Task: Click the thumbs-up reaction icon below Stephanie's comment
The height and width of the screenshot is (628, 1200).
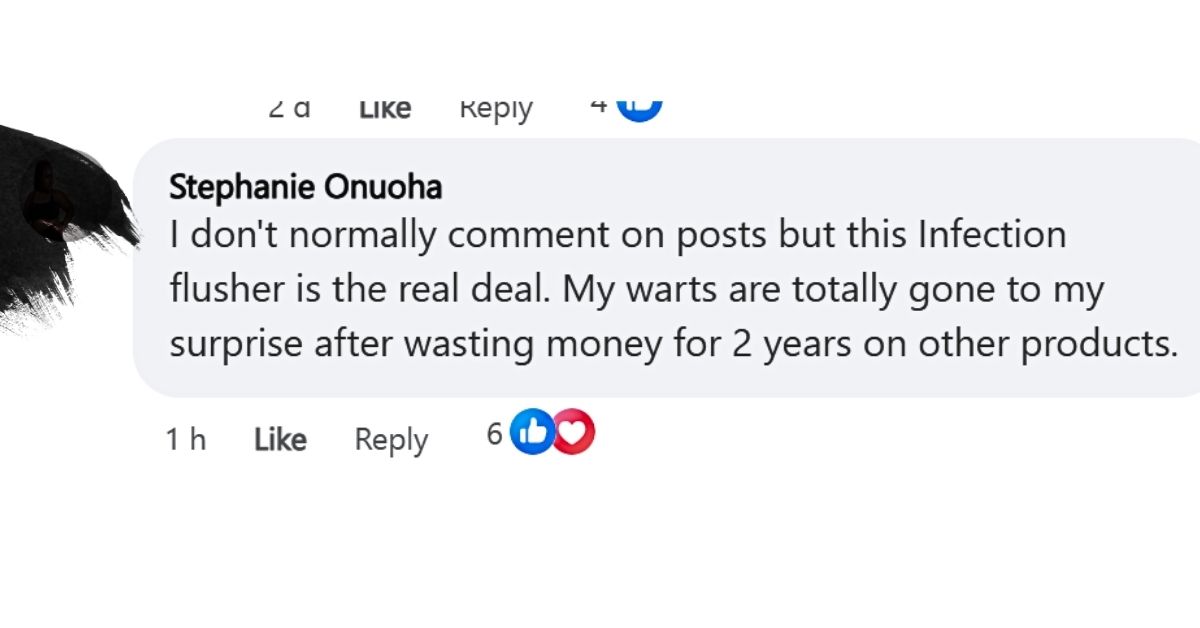Action: point(530,431)
